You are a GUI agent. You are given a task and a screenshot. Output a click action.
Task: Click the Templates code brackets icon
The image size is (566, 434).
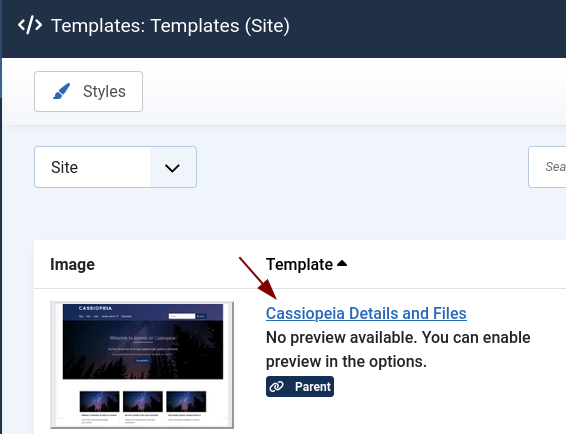tap(30, 25)
